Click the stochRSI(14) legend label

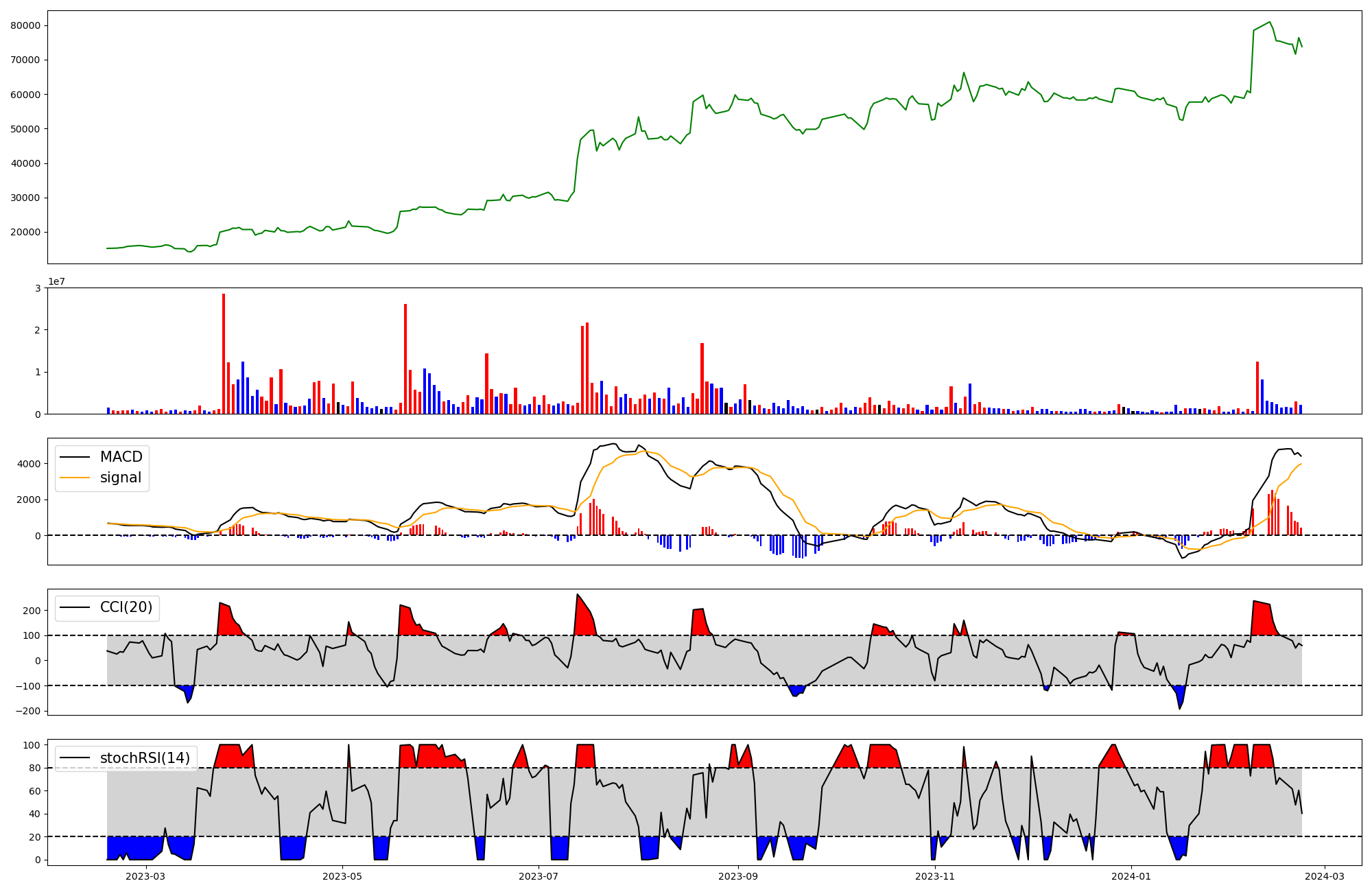(x=145, y=758)
